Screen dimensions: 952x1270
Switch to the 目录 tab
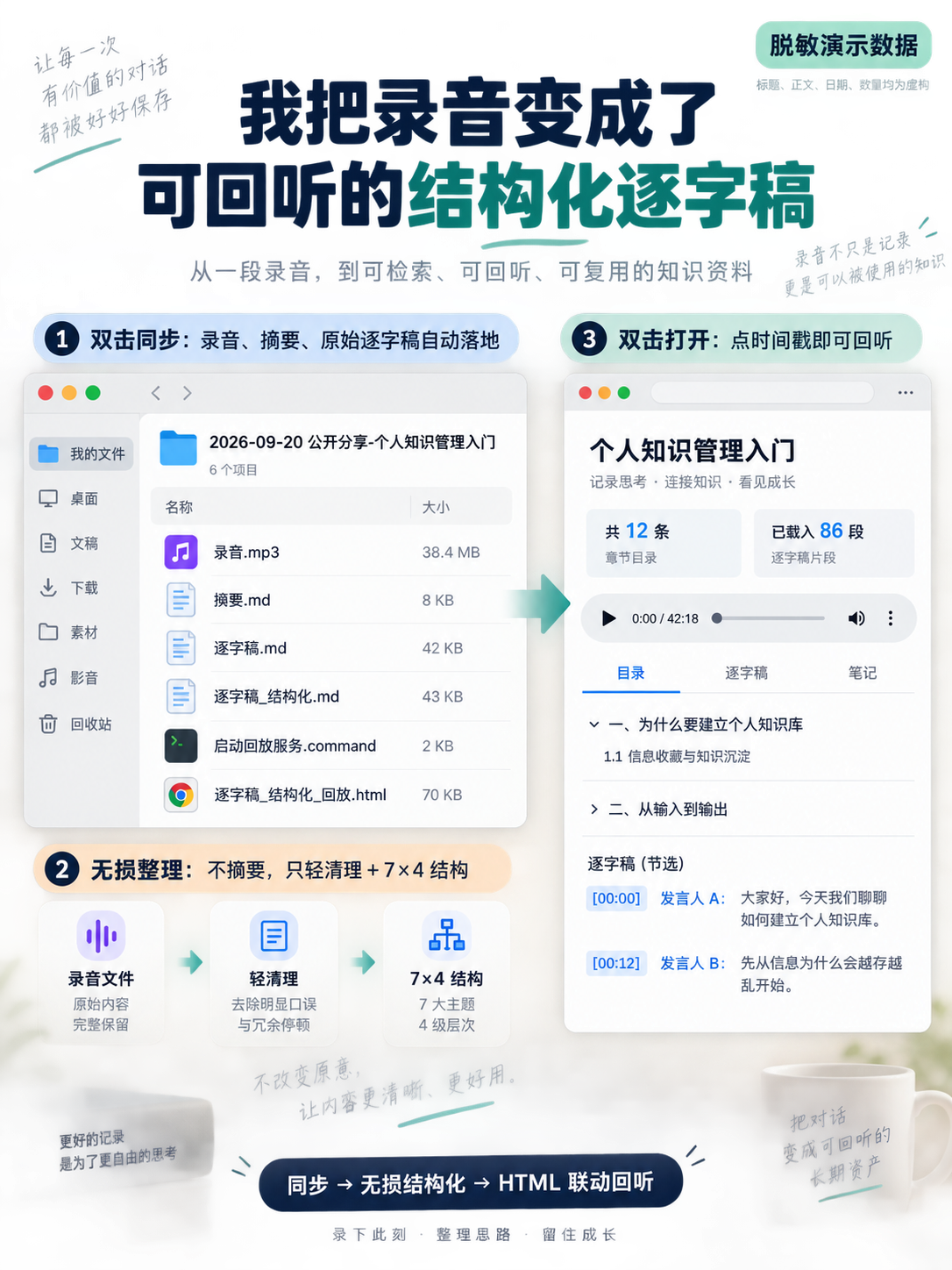[631, 673]
